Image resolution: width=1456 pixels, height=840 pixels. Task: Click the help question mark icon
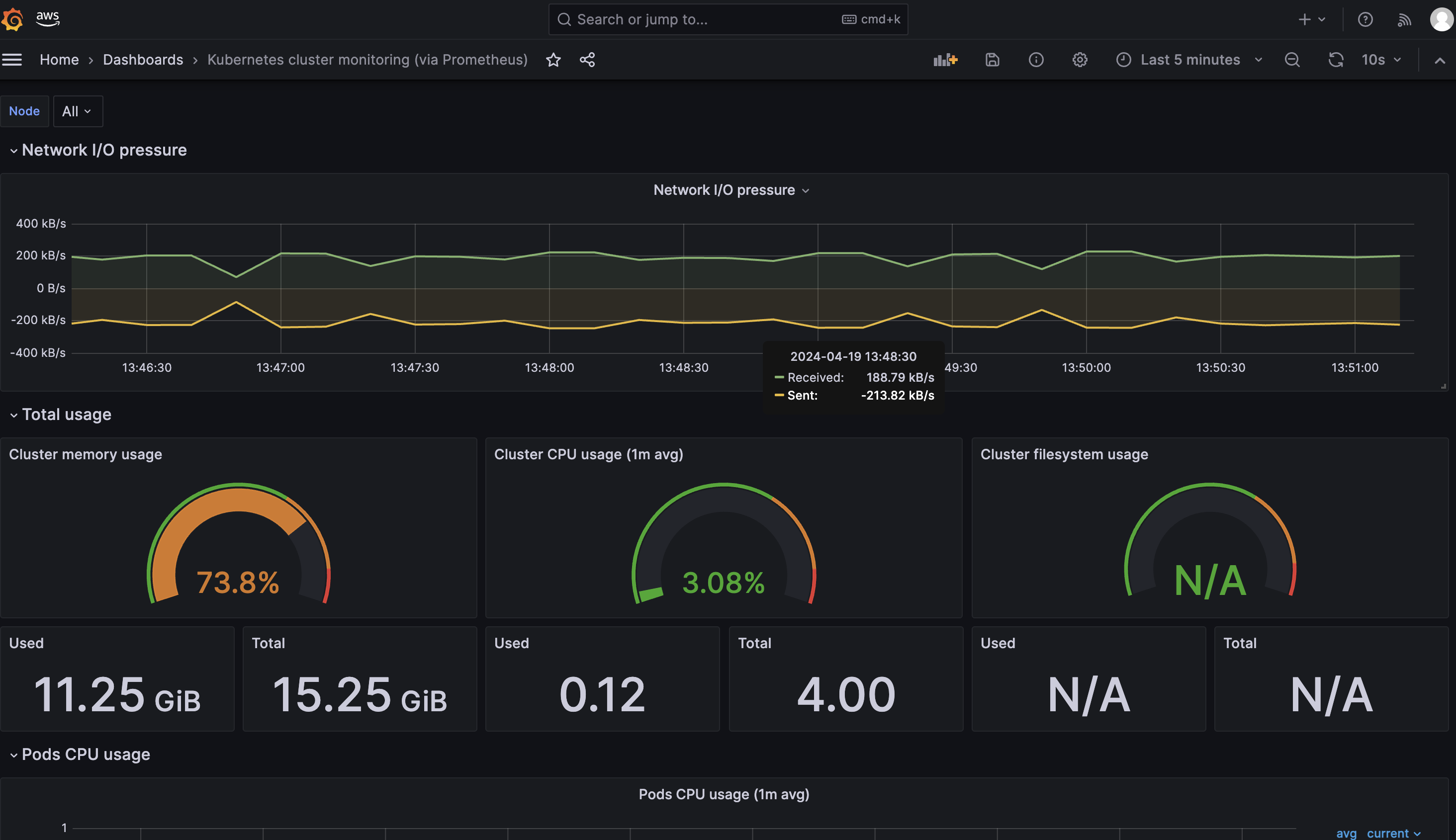pyautogui.click(x=1366, y=18)
